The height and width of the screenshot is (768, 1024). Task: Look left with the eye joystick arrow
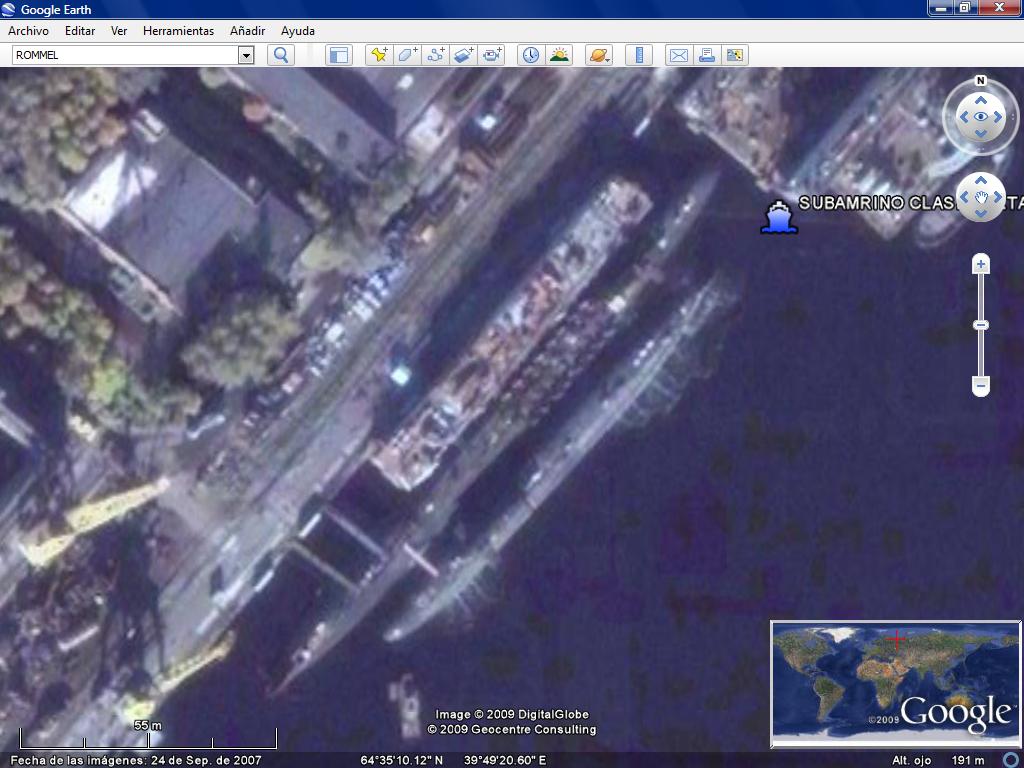pyautogui.click(x=963, y=117)
